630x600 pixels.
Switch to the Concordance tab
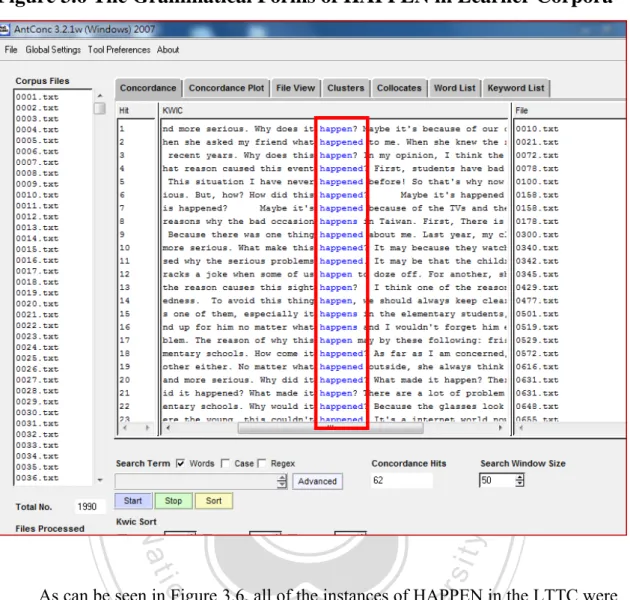click(x=148, y=88)
